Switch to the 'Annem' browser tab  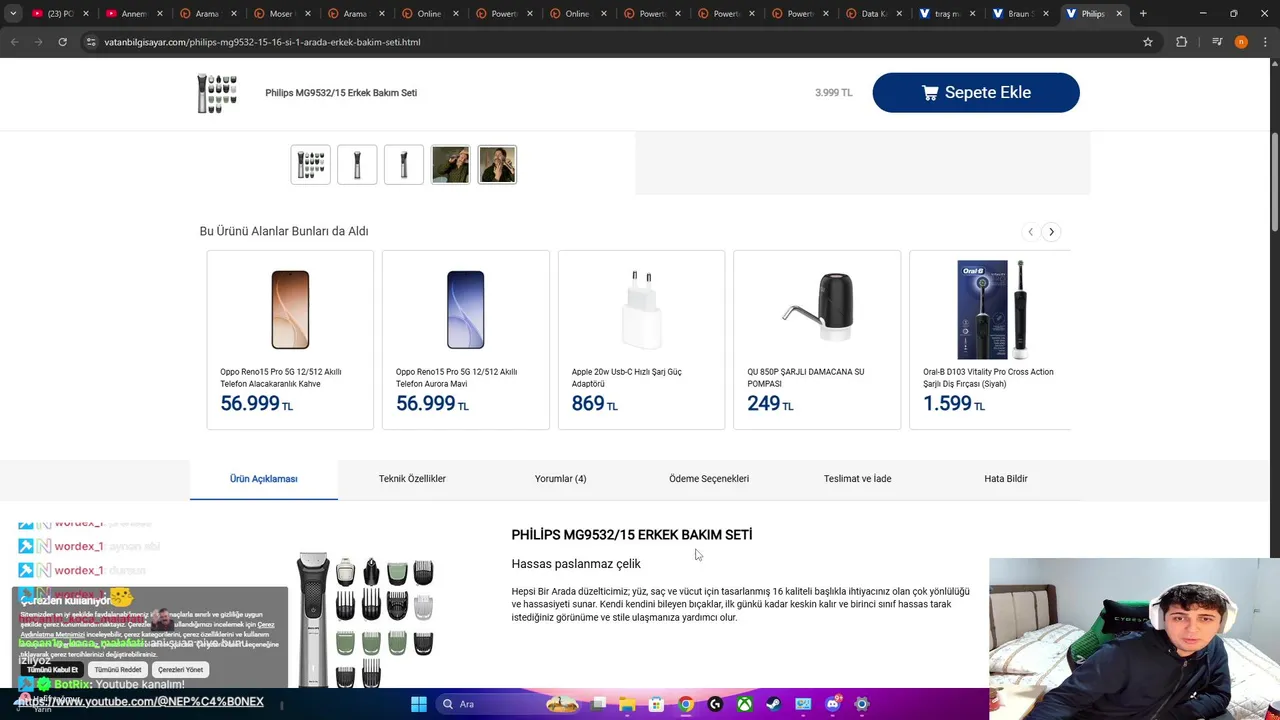pyautogui.click(x=134, y=14)
